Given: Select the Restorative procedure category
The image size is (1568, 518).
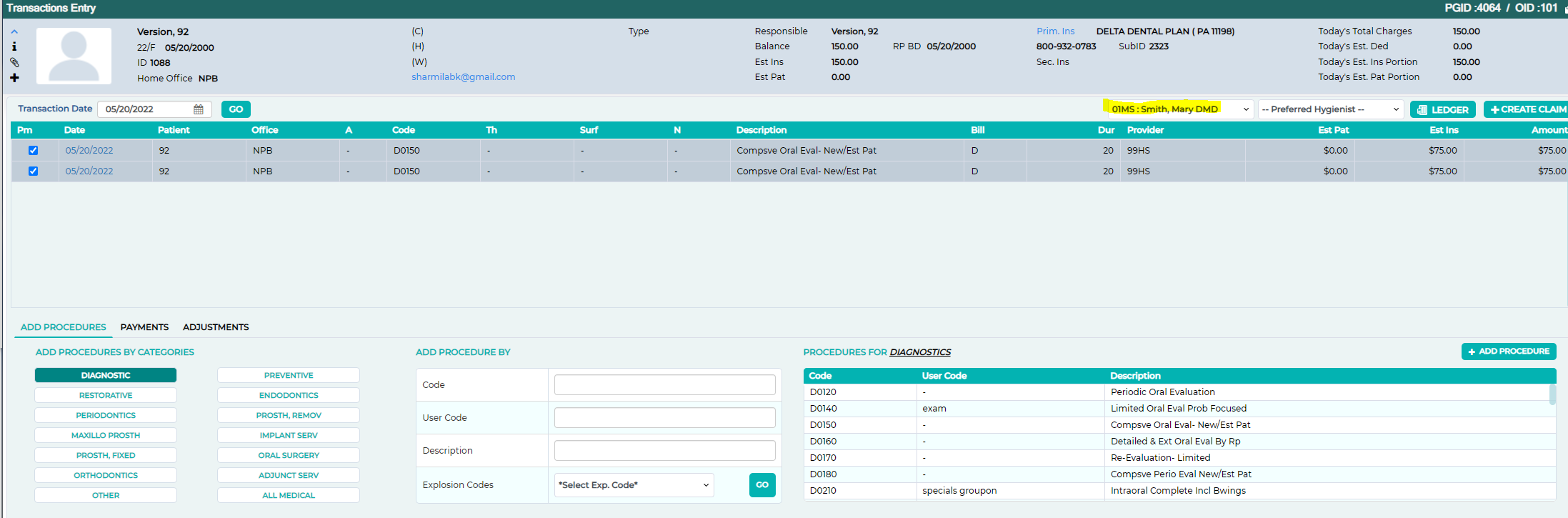Looking at the screenshot, I should 106,395.
